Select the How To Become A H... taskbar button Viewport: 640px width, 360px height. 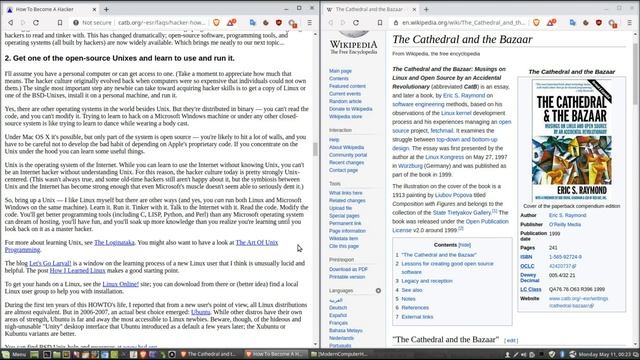click(x=275, y=354)
